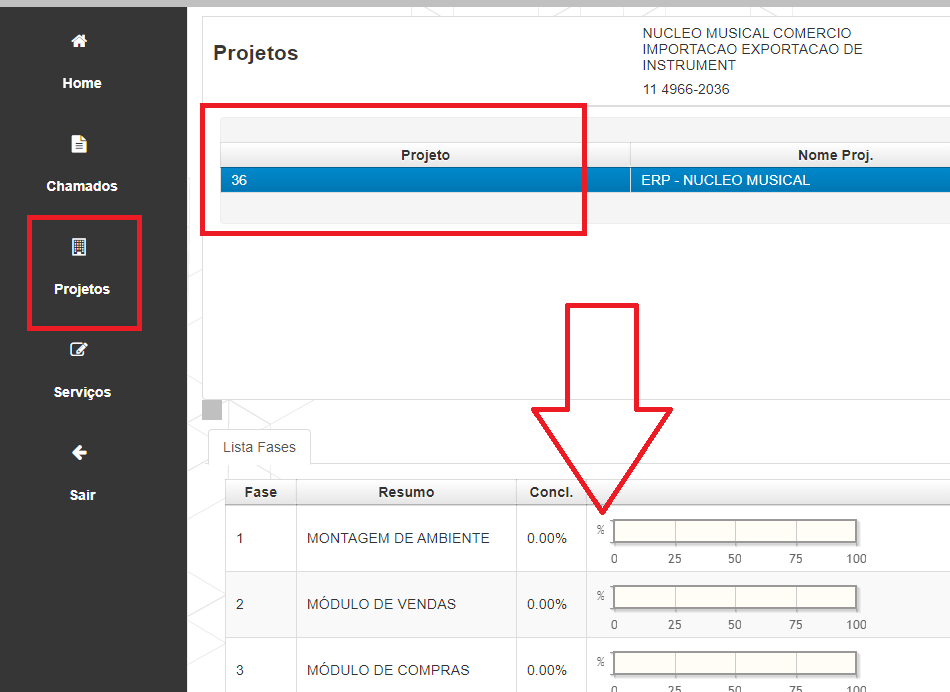Switch to the Lista Fases tab

(259, 447)
